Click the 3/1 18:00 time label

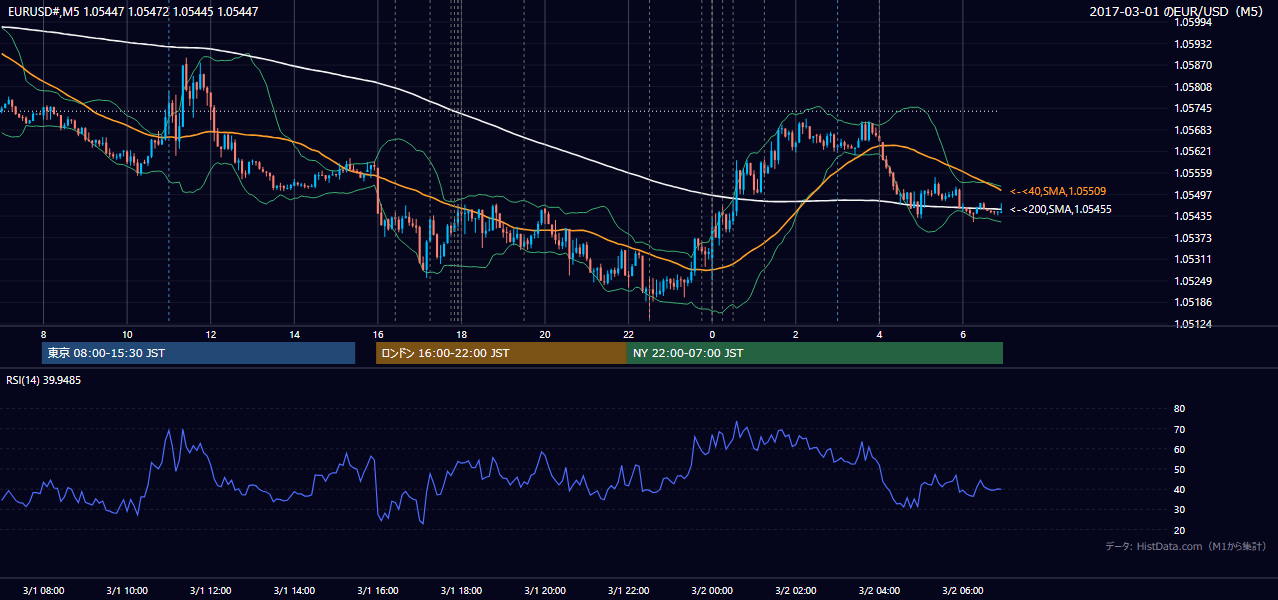[x=461, y=591]
